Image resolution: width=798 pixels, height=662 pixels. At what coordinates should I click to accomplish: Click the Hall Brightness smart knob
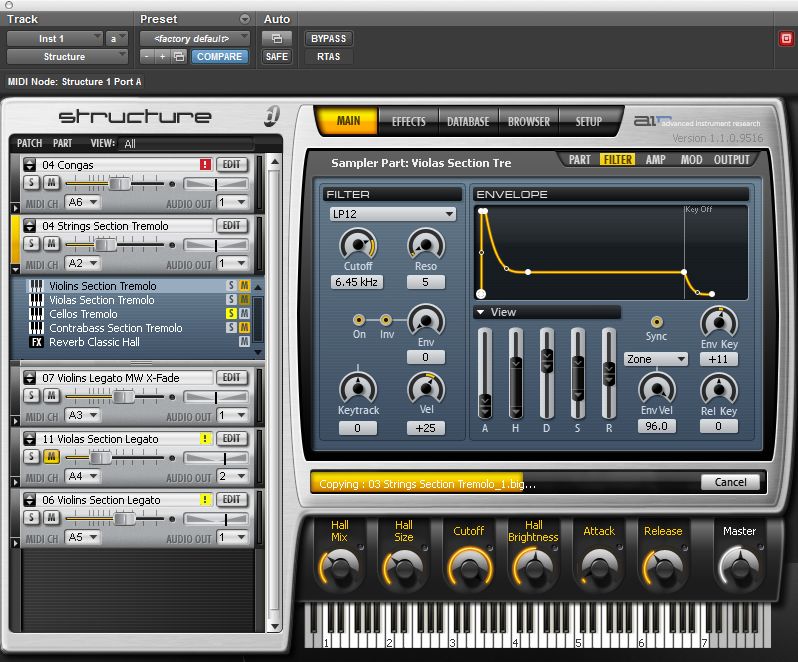[533, 568]
